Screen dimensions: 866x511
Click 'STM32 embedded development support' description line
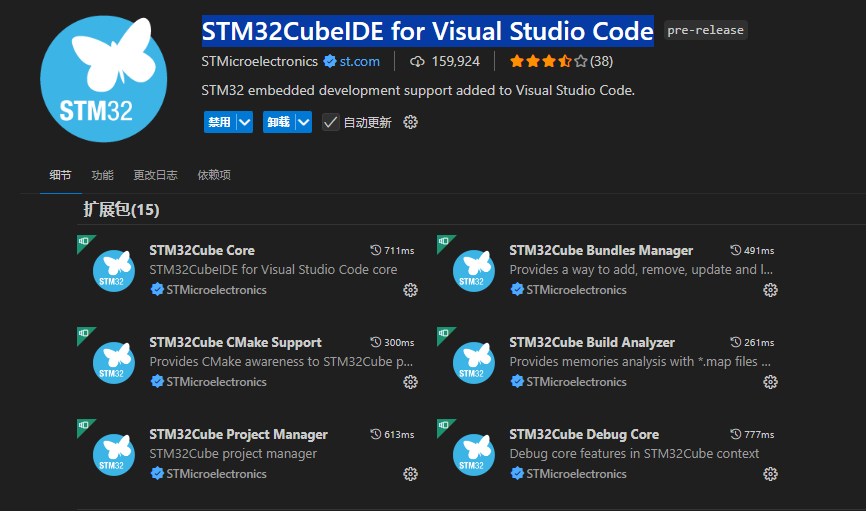pos(418,91)
